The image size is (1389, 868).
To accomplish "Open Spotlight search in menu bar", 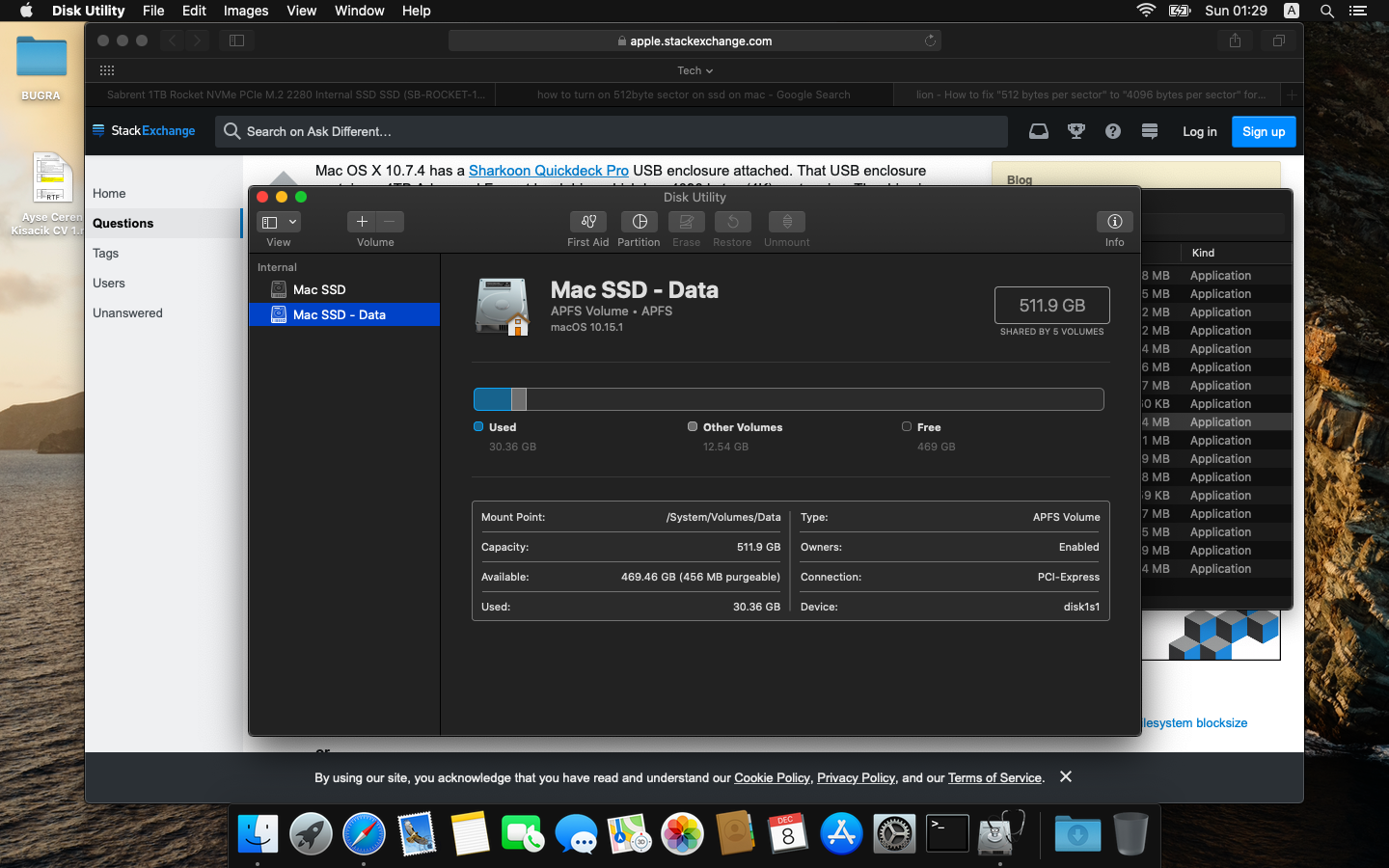I will click(1327, 11).
